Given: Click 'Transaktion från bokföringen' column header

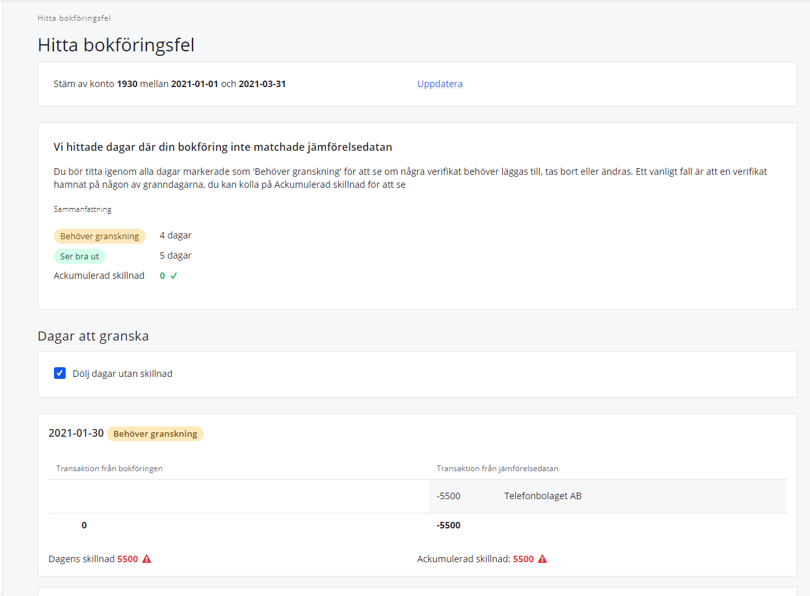Looking at the screenshot, I should tap(109, 468).
